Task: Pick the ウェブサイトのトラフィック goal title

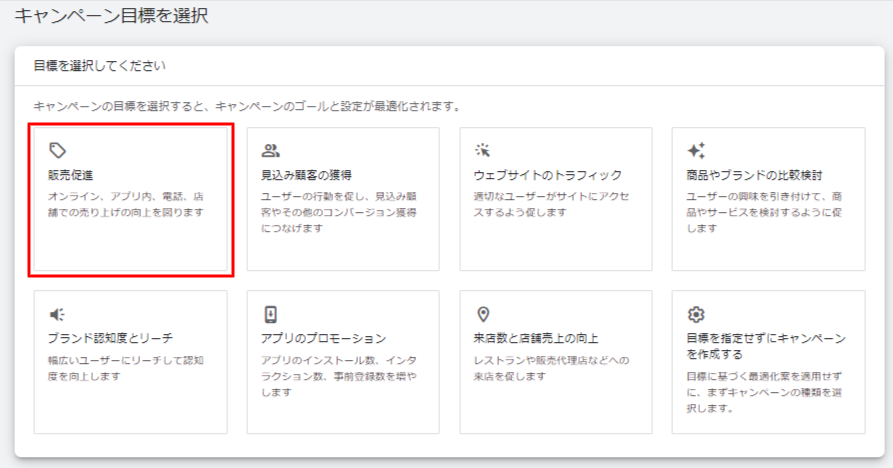Action: (x=547, y=175)
